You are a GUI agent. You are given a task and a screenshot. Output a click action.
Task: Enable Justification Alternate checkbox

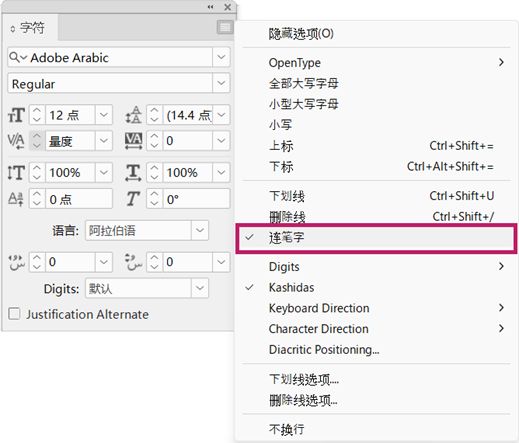coord(14,314)
